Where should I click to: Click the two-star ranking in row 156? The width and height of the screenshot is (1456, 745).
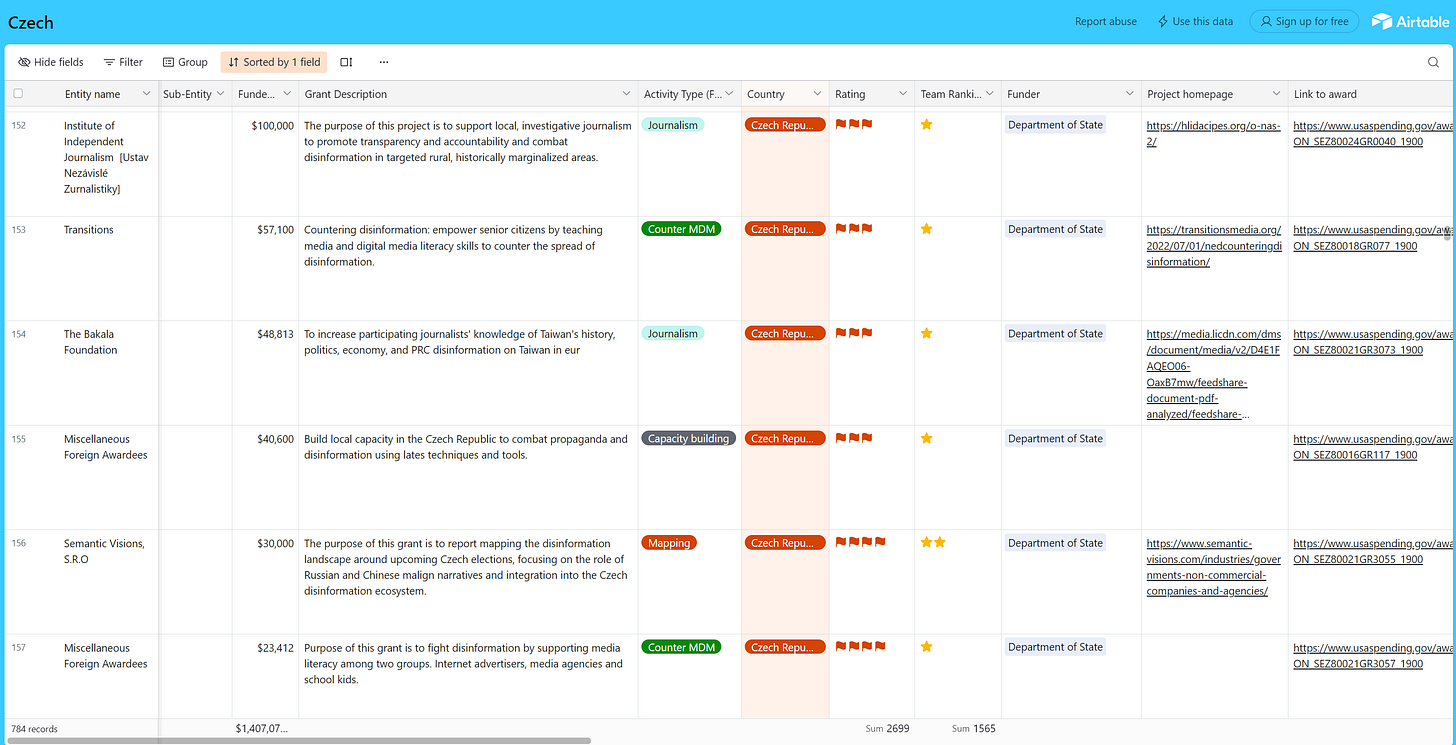pyautogui.click(x=933, y=543)
